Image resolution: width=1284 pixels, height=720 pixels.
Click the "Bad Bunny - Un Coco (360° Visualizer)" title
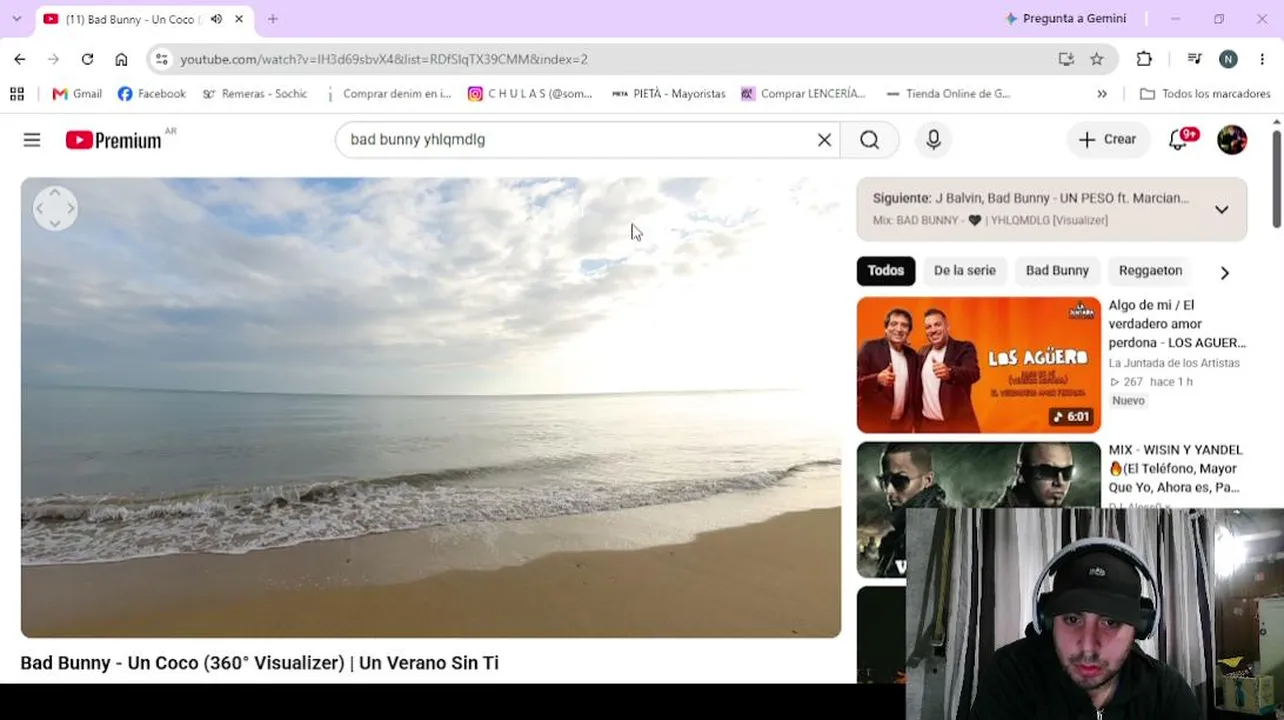click(x=260, y=663)
